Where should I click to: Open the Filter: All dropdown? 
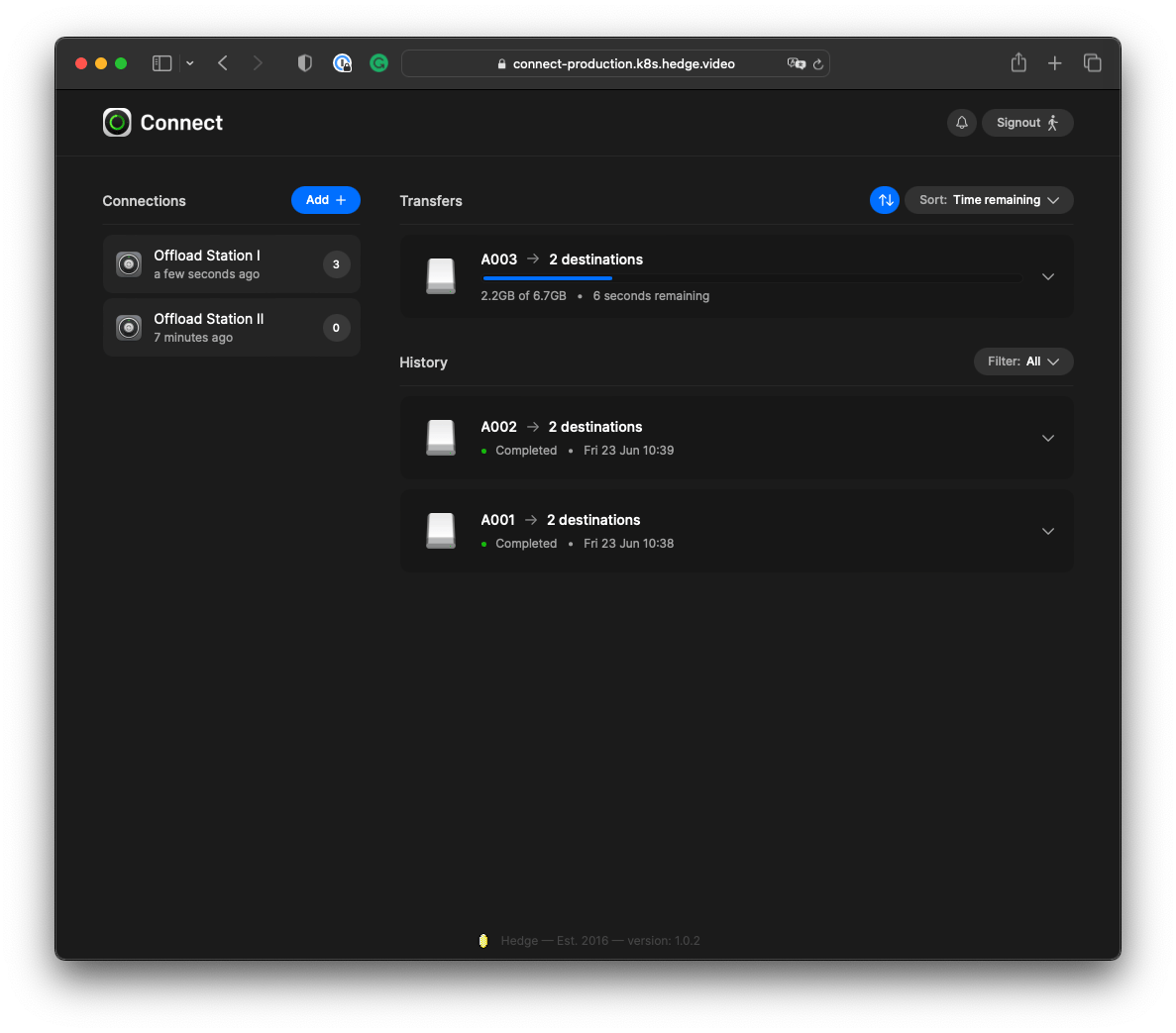(1022, 362)
